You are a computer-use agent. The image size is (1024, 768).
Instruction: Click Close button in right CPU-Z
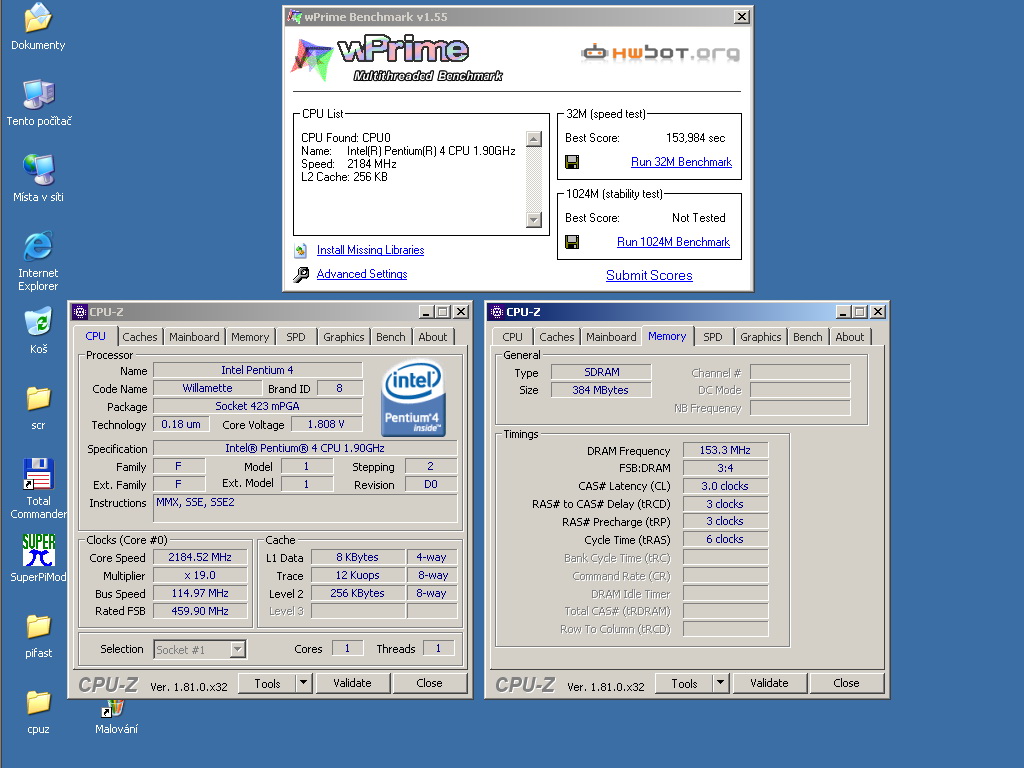pyautogui.click(x=846, y=683)
